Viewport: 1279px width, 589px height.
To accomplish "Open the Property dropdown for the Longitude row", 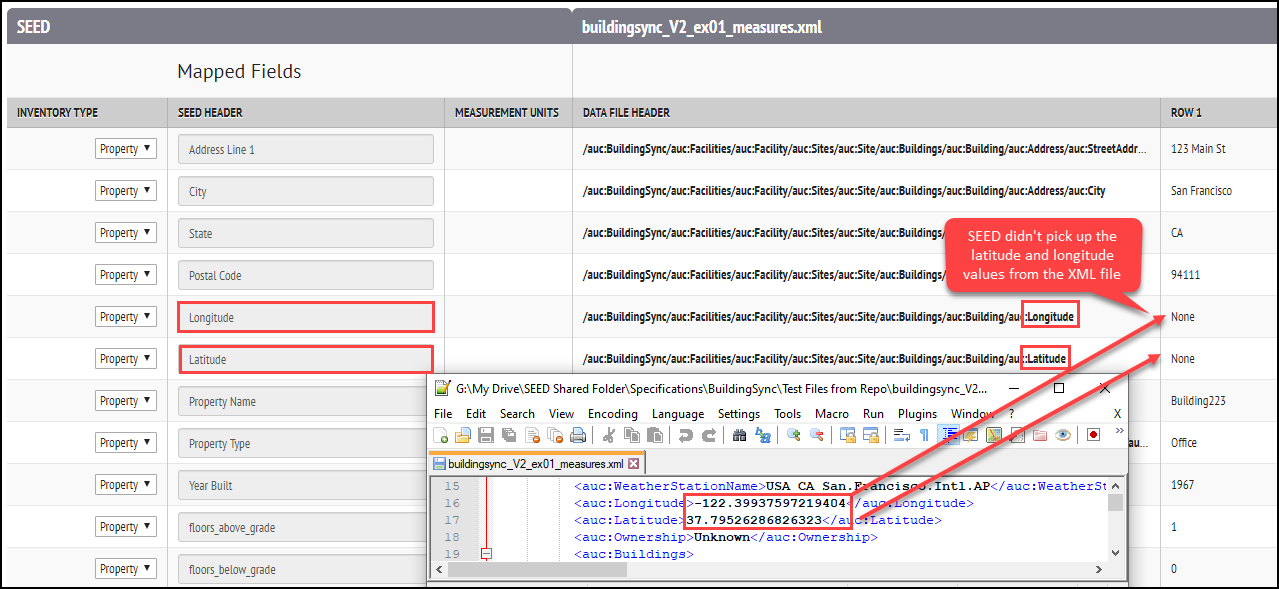I will (x=125, y=316).
